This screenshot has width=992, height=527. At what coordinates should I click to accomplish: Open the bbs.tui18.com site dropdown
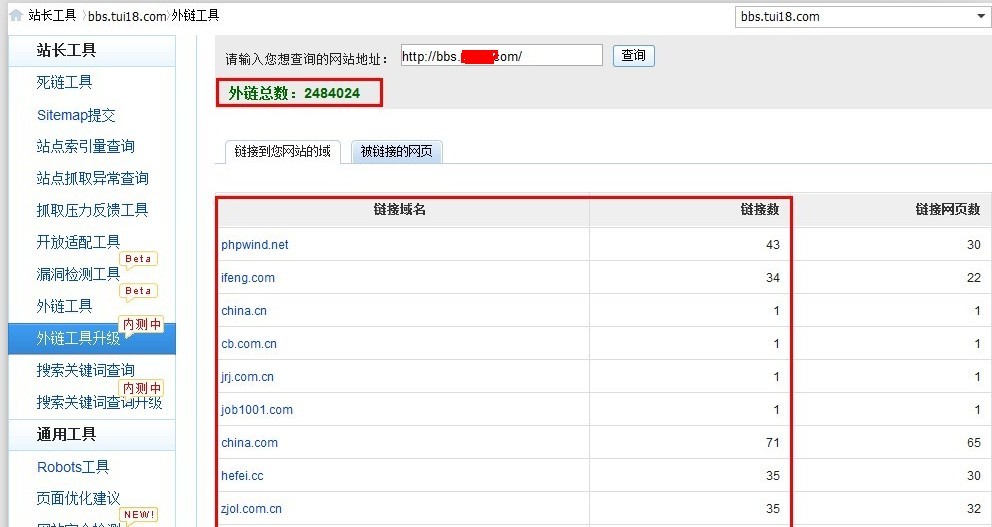861,17
